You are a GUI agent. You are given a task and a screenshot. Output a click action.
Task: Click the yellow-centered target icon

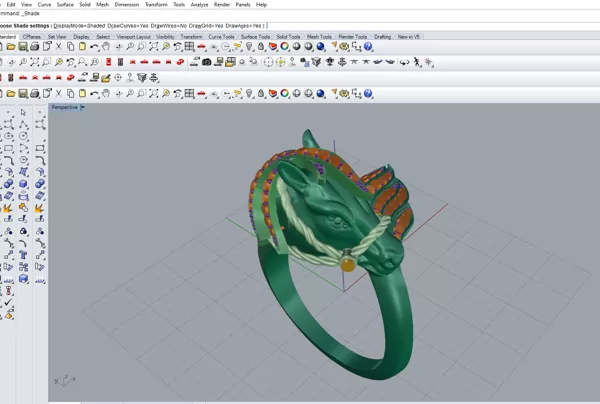coord(280,62)
